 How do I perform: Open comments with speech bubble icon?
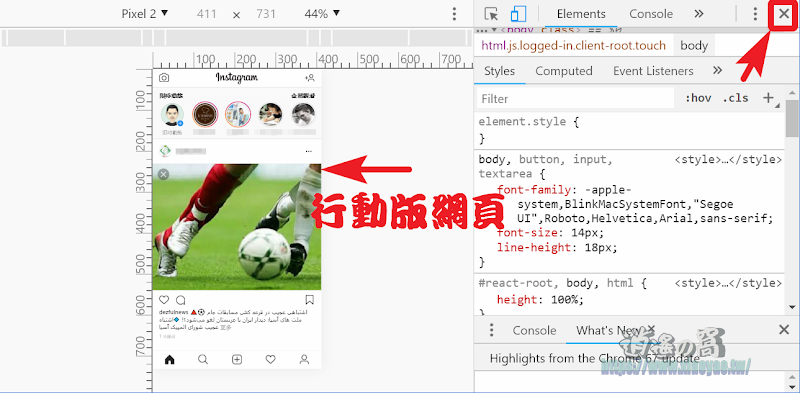(181, 300)
